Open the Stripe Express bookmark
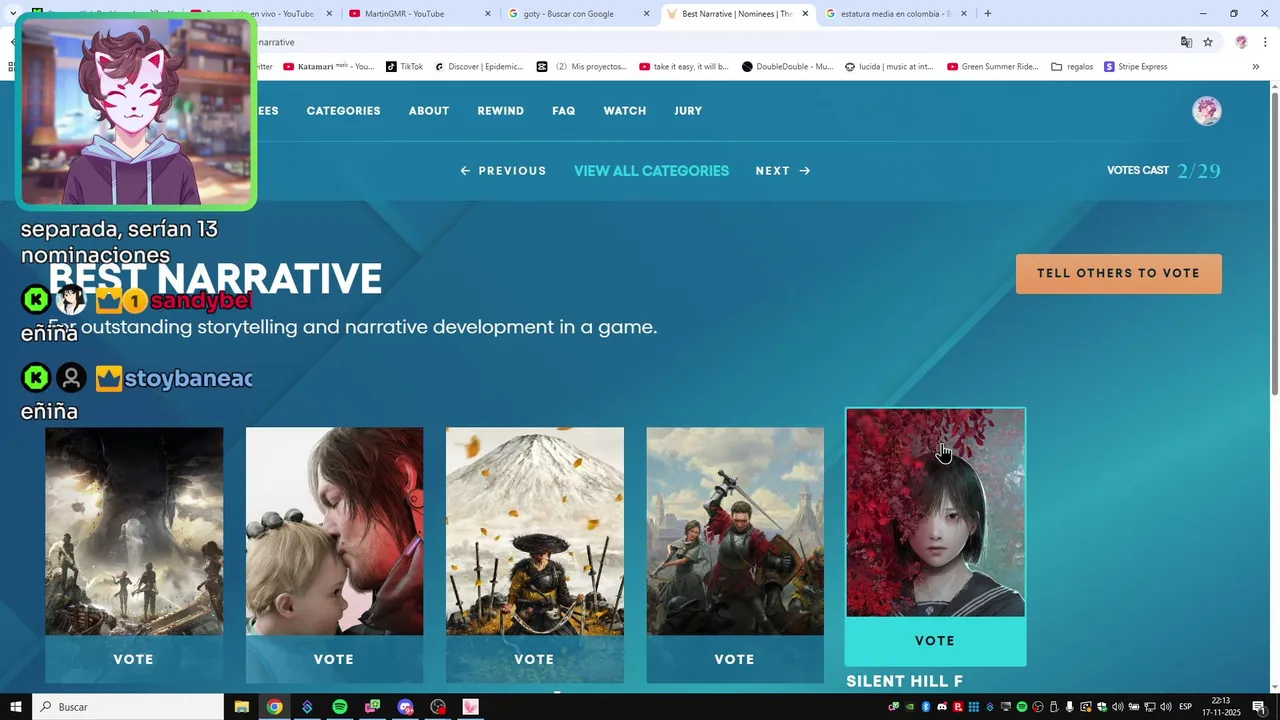 pyautogui.click(x=1136, y=67)
